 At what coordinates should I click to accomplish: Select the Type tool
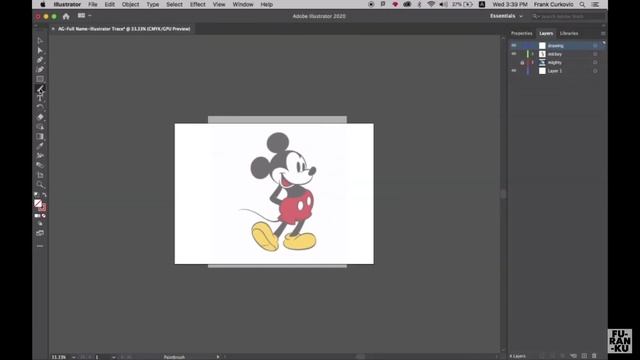40,98
